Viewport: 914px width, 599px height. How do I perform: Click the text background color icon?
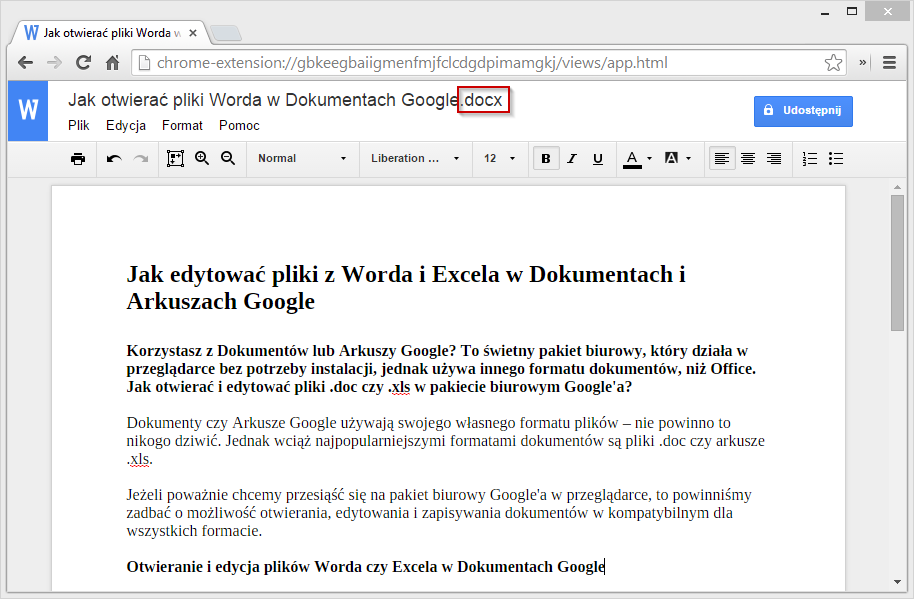(672, 158)
